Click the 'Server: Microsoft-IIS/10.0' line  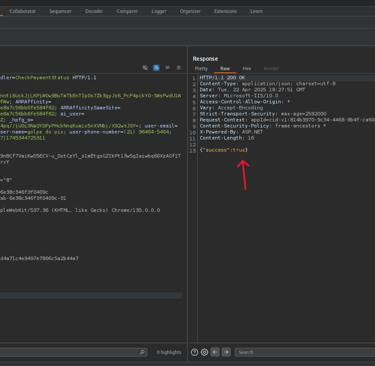(x=239, y=95)
